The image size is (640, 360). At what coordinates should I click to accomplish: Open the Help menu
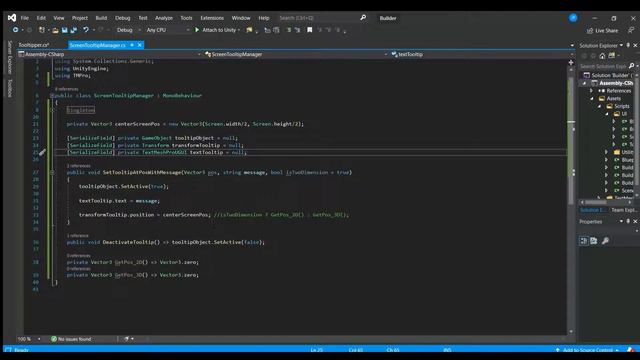click(264, 18)
